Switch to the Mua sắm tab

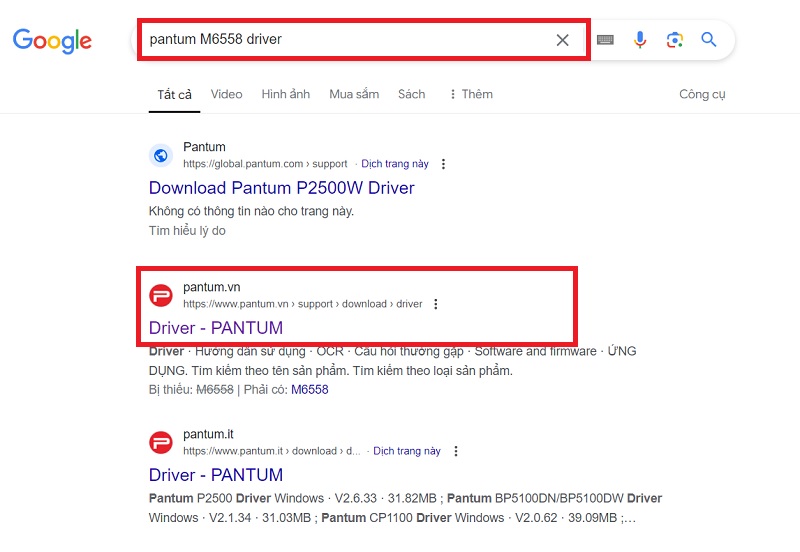pyautogui.click(x=354, y=94)
